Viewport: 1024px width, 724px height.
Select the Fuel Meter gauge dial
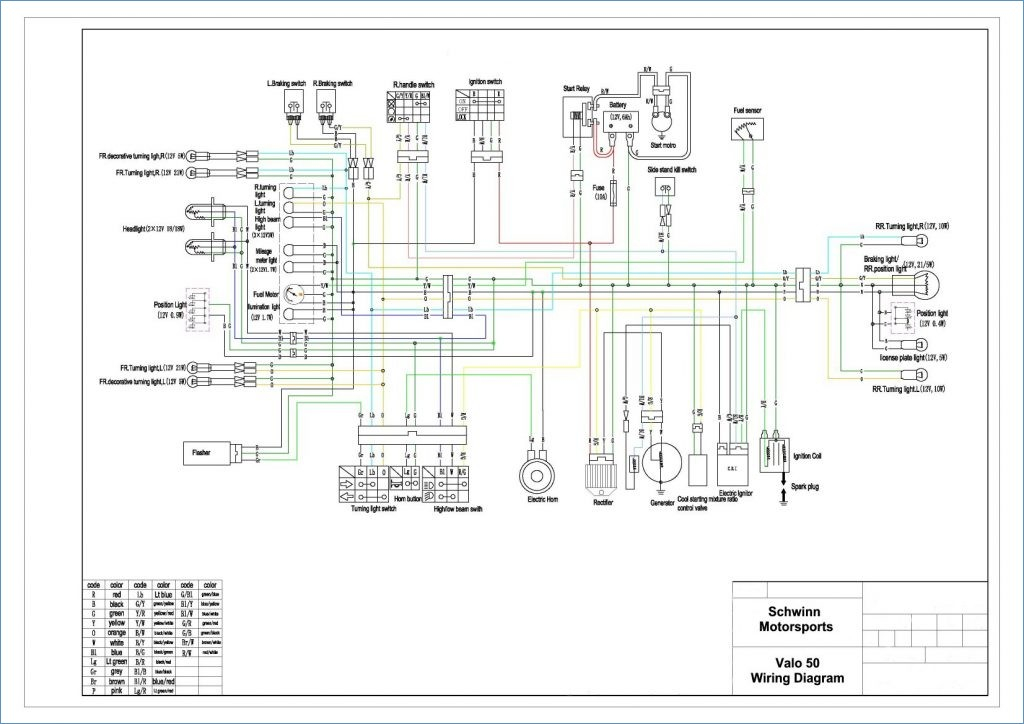[293, 294]
